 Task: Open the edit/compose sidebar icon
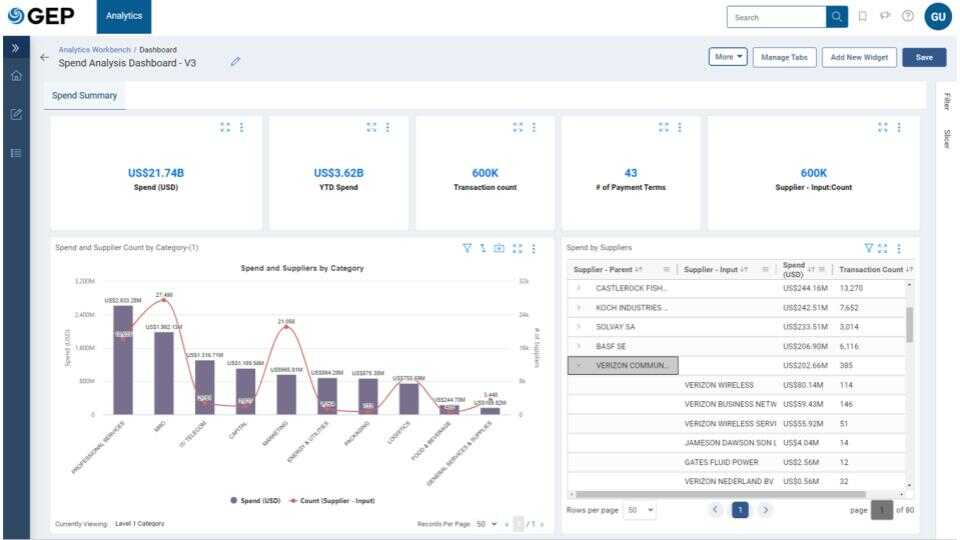[x=16, y=114]
